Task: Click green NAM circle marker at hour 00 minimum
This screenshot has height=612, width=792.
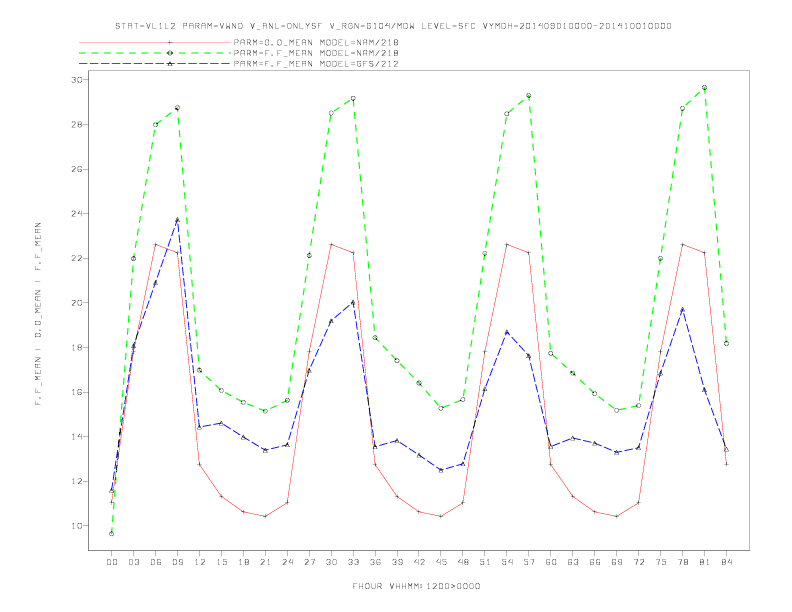Action: click(x=112, y=534)
